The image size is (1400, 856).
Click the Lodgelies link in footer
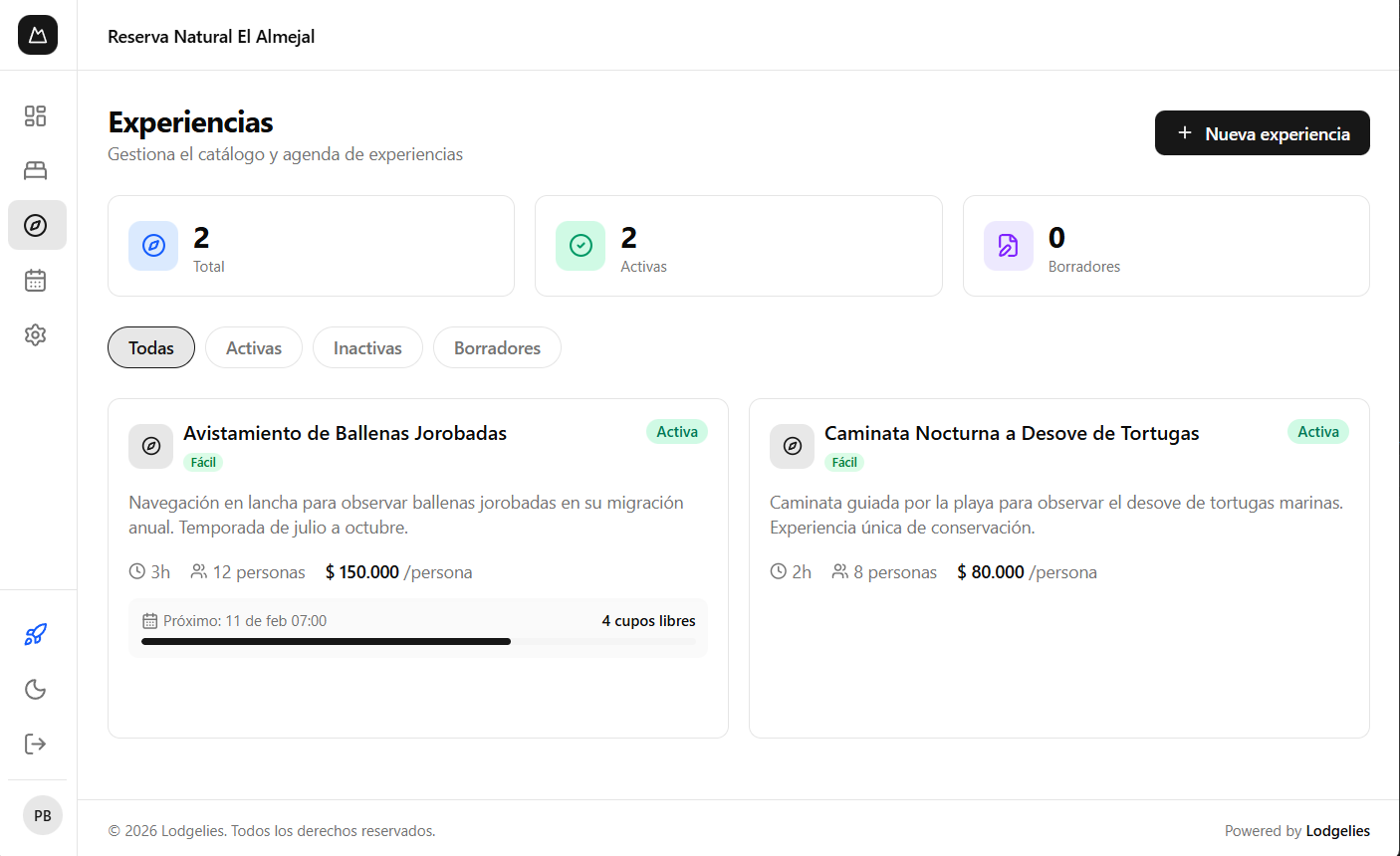tap(1337, 830)
